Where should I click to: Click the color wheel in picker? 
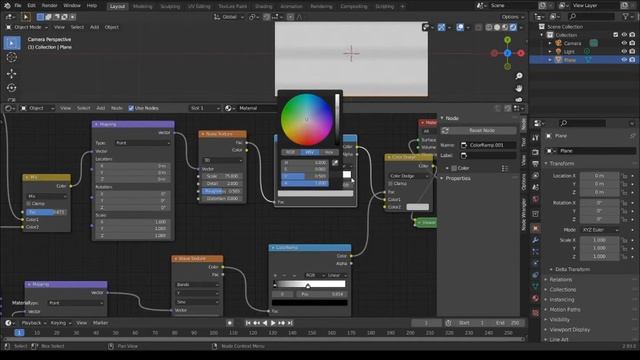tap(307, 120)
